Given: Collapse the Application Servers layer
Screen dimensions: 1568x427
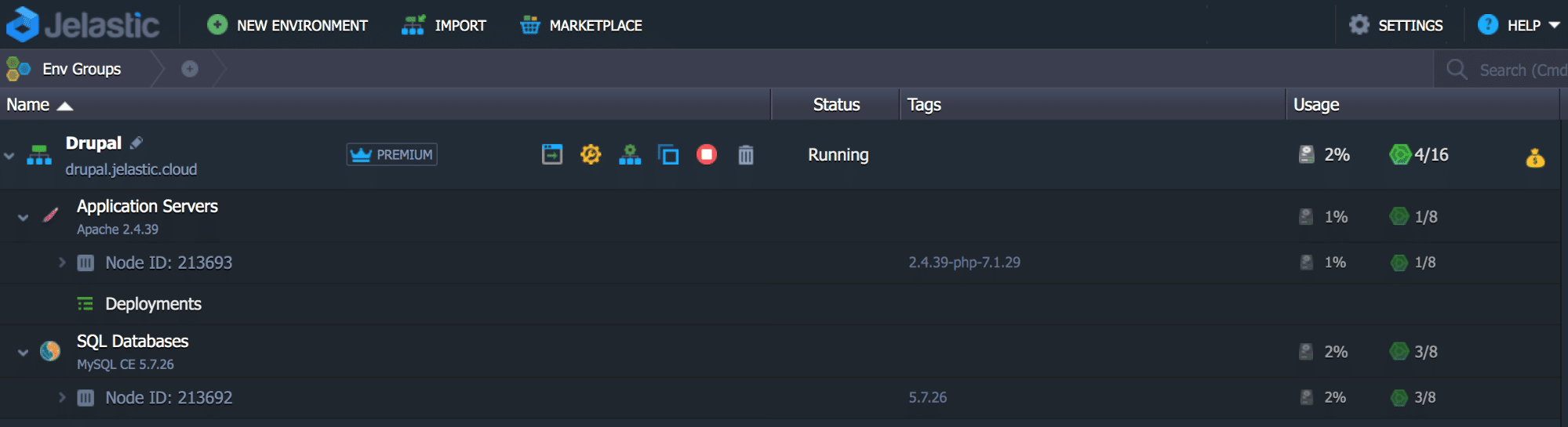Looking at the screenshot, I should click(24, 217).
